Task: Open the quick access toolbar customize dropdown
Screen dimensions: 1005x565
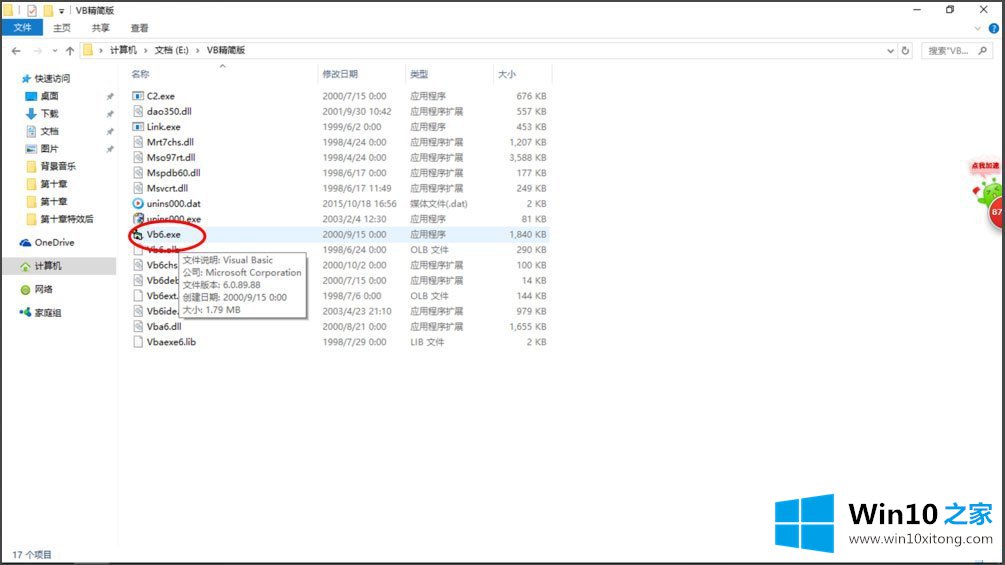Action: [62, 11]
